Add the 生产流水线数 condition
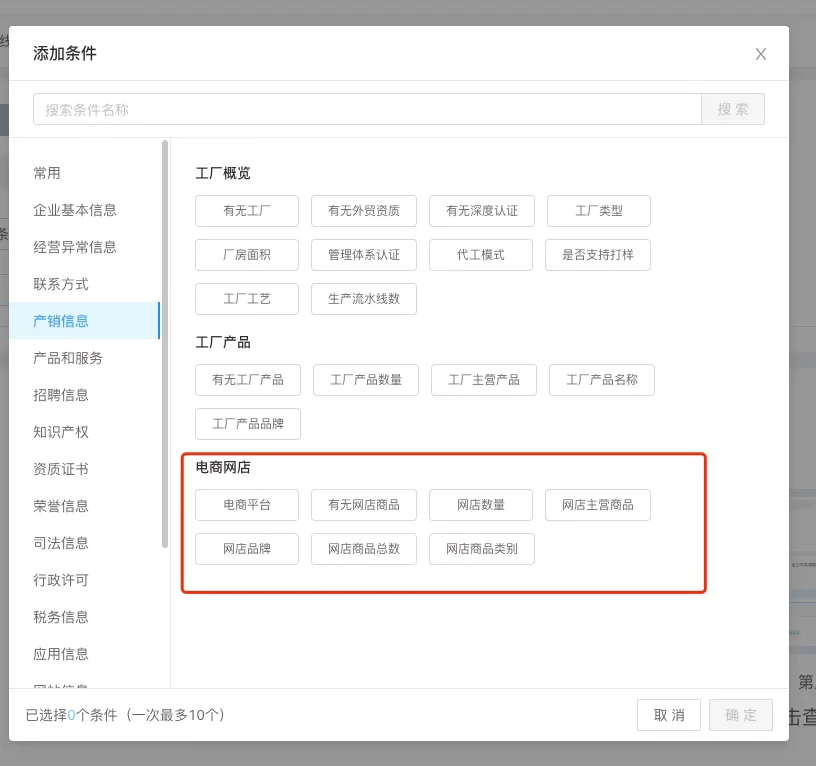 tap(364, 299)
